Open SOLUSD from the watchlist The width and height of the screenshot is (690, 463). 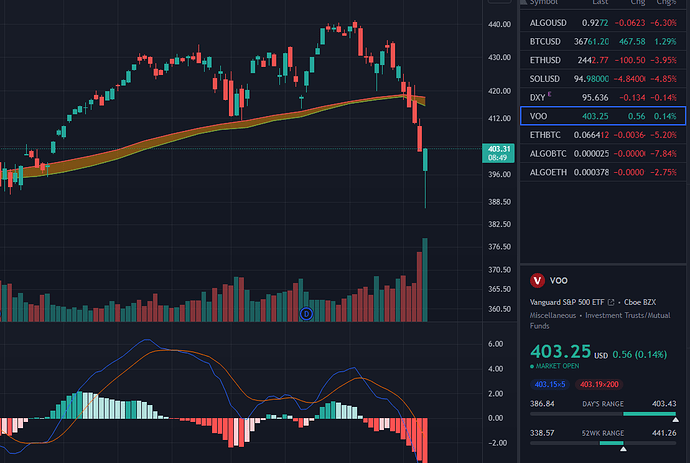603,79
